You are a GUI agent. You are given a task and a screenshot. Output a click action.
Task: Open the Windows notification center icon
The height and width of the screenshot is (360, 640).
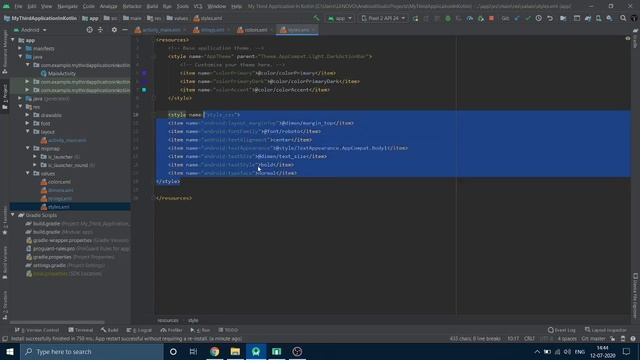click(627, 351)
